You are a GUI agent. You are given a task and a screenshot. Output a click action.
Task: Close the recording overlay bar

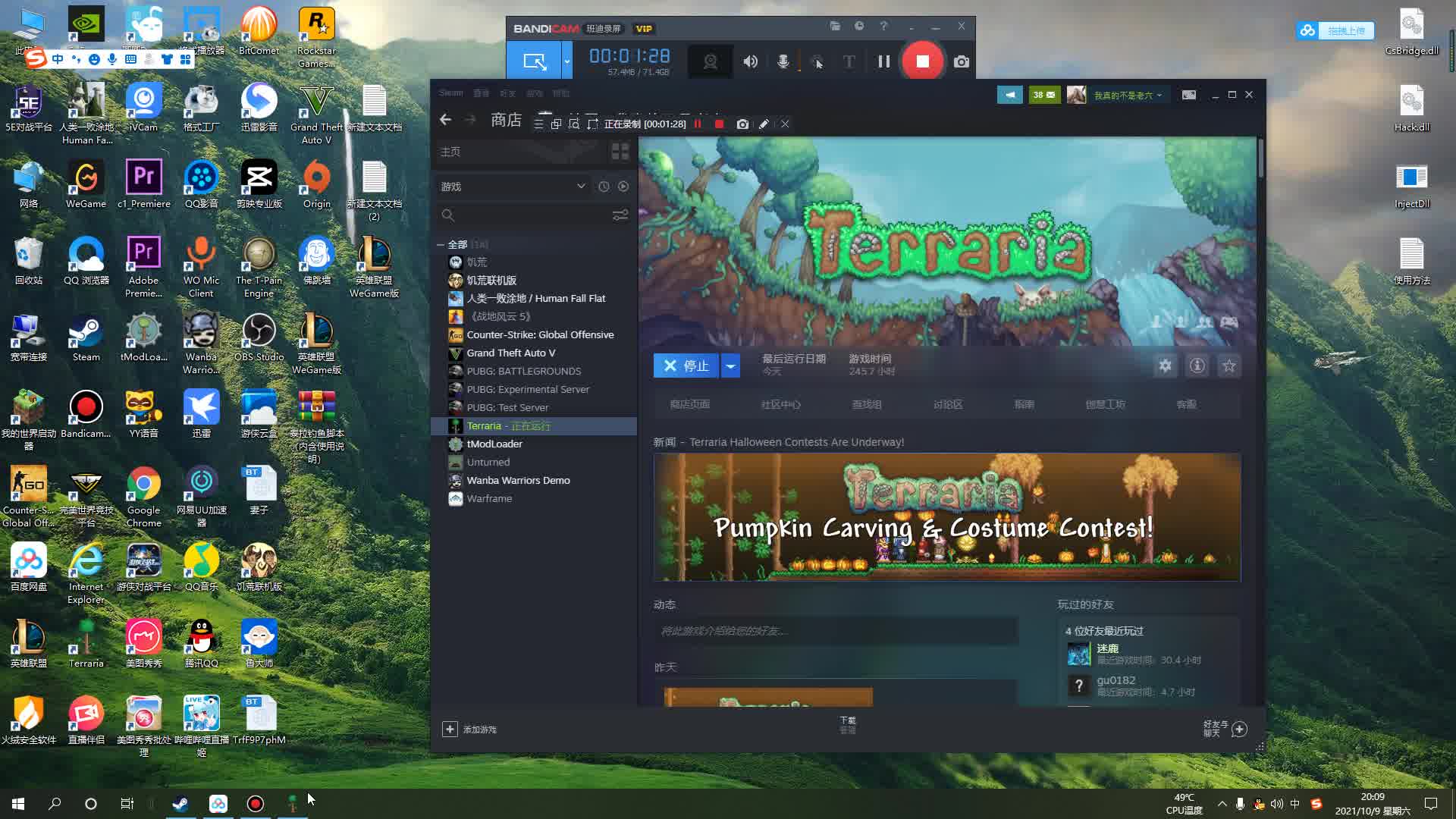pos(785,124)
